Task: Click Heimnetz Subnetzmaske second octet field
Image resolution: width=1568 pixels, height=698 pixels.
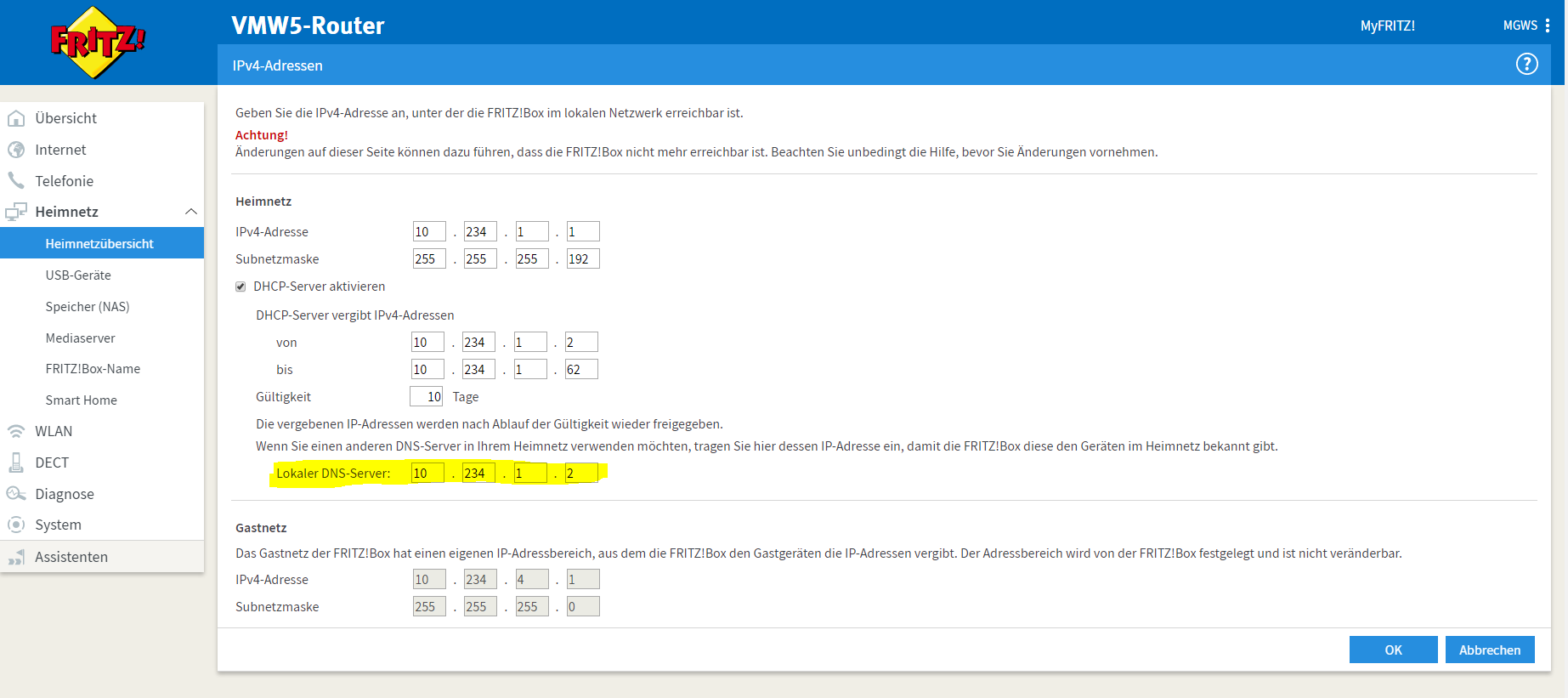Action: point(480,258)
